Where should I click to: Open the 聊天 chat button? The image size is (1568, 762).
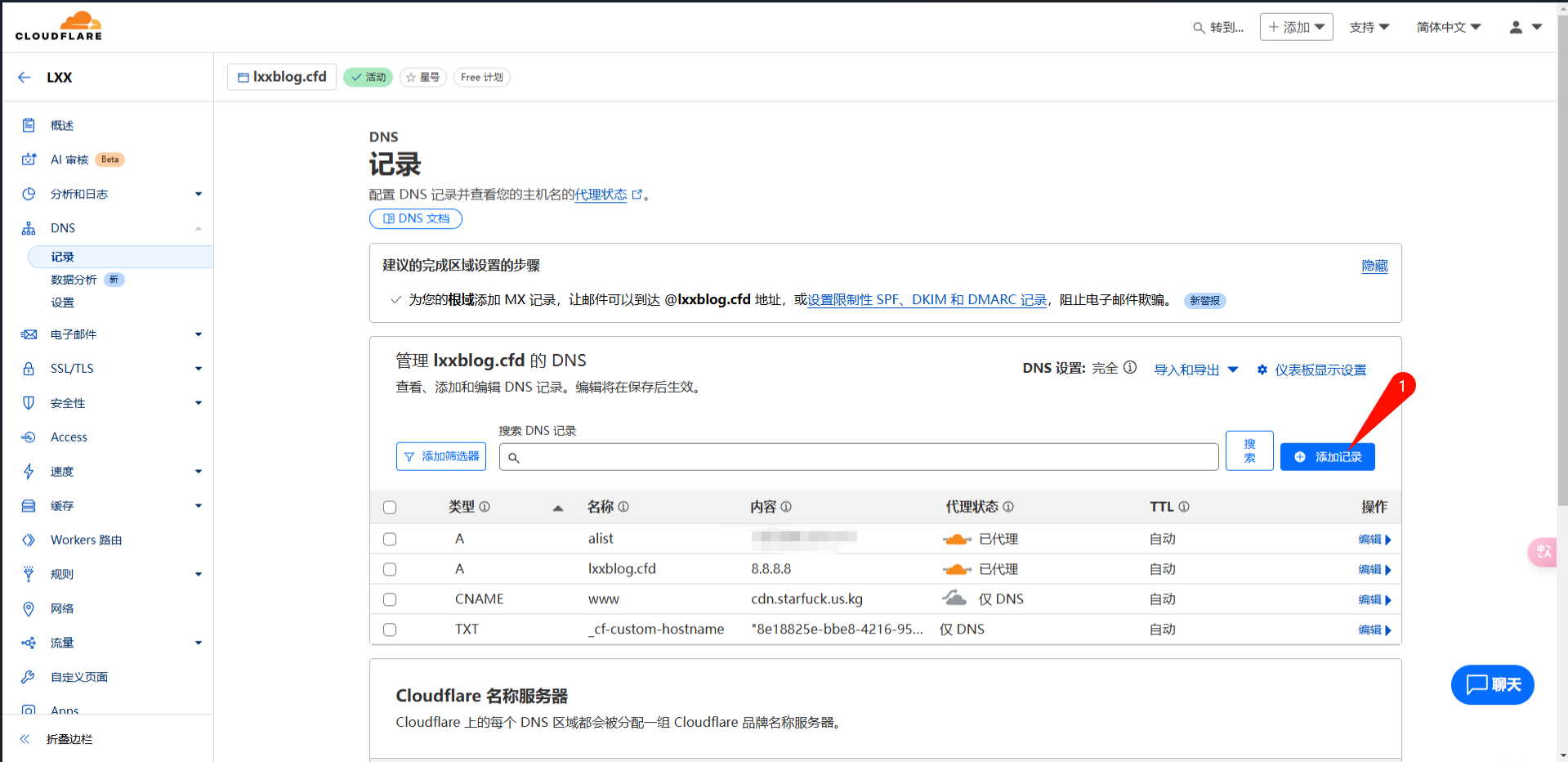[1492, 685]
